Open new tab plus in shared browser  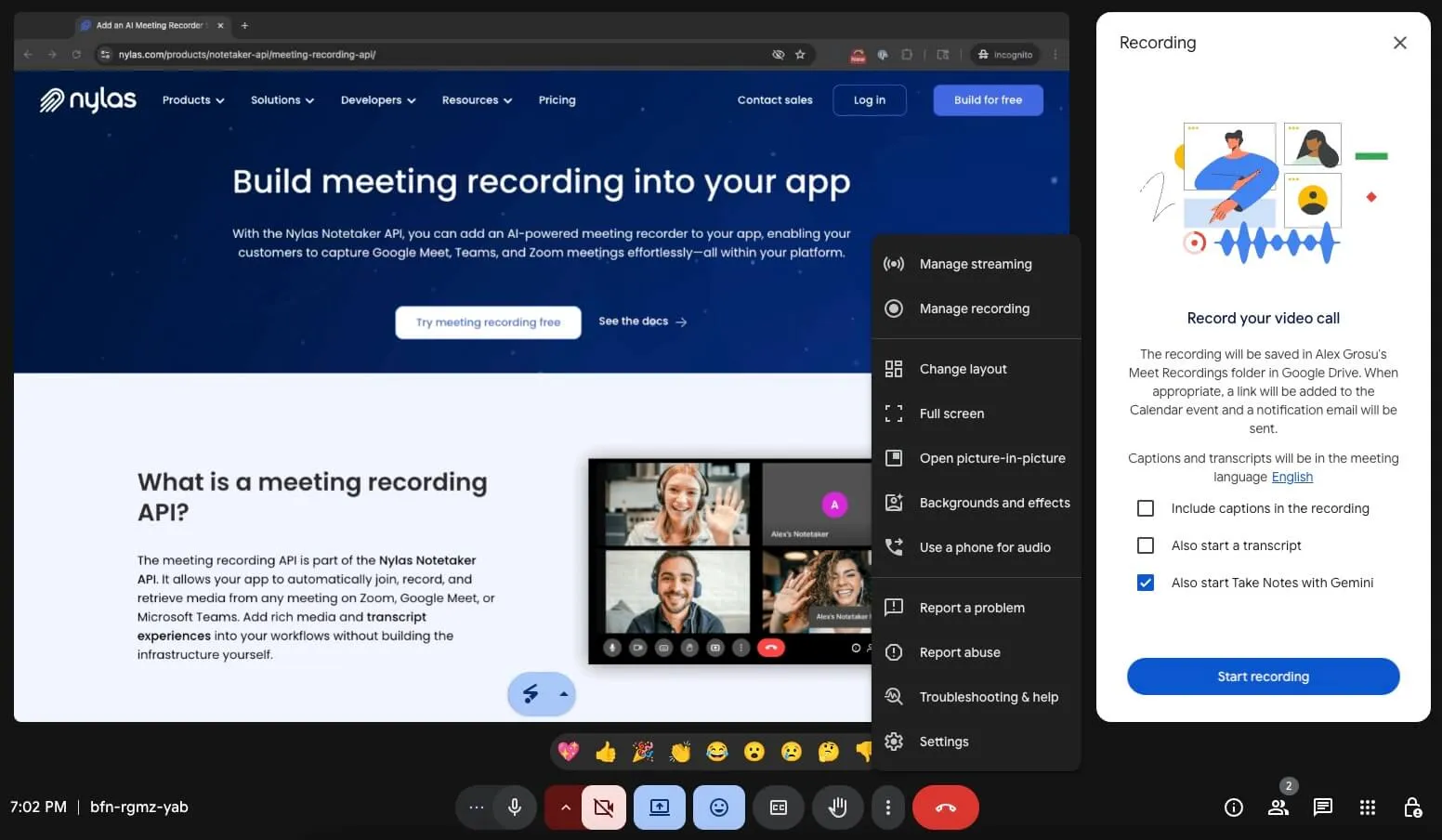click(244, 25)
